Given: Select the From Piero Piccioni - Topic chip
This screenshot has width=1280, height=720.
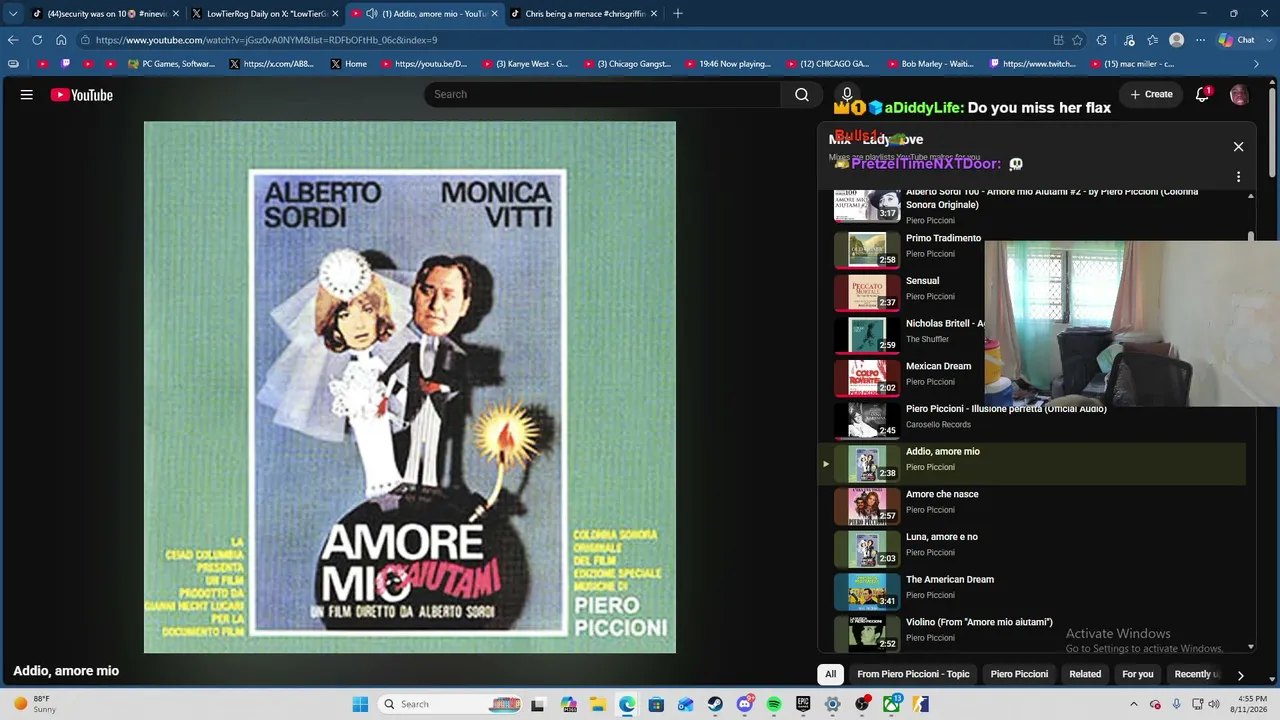Looking at the screenshot, I should click(913, 674).
